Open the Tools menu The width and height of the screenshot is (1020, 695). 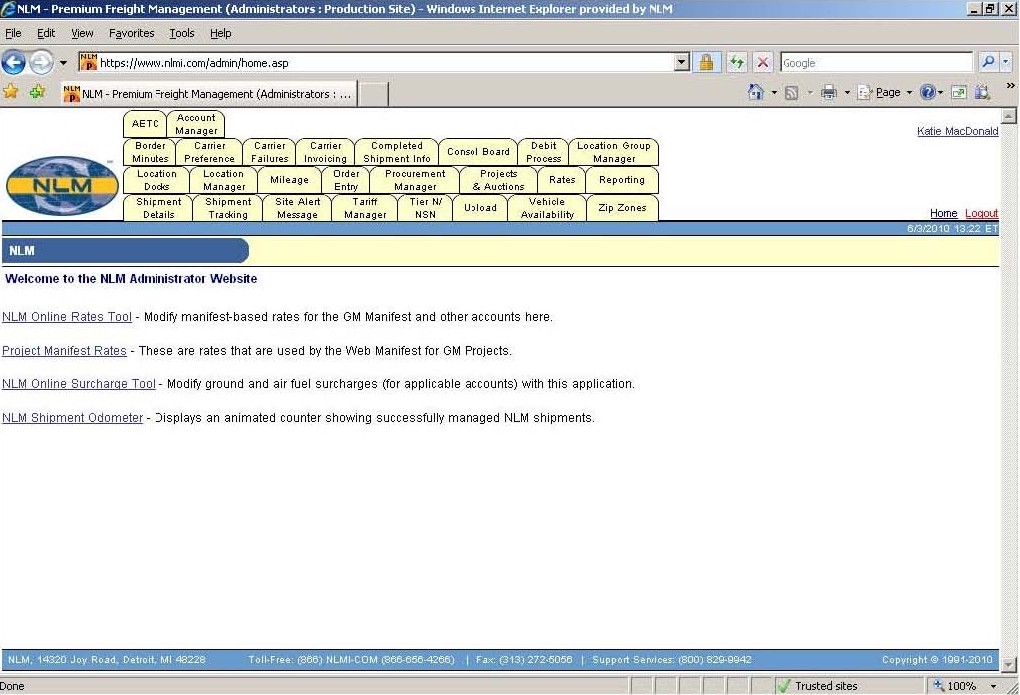click(x=181, y=33)
